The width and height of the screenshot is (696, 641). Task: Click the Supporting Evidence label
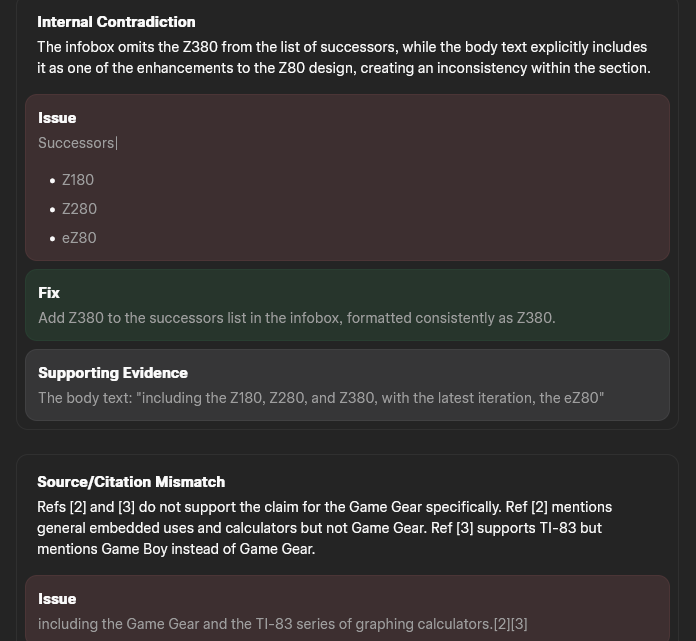[x=113, y=373]
